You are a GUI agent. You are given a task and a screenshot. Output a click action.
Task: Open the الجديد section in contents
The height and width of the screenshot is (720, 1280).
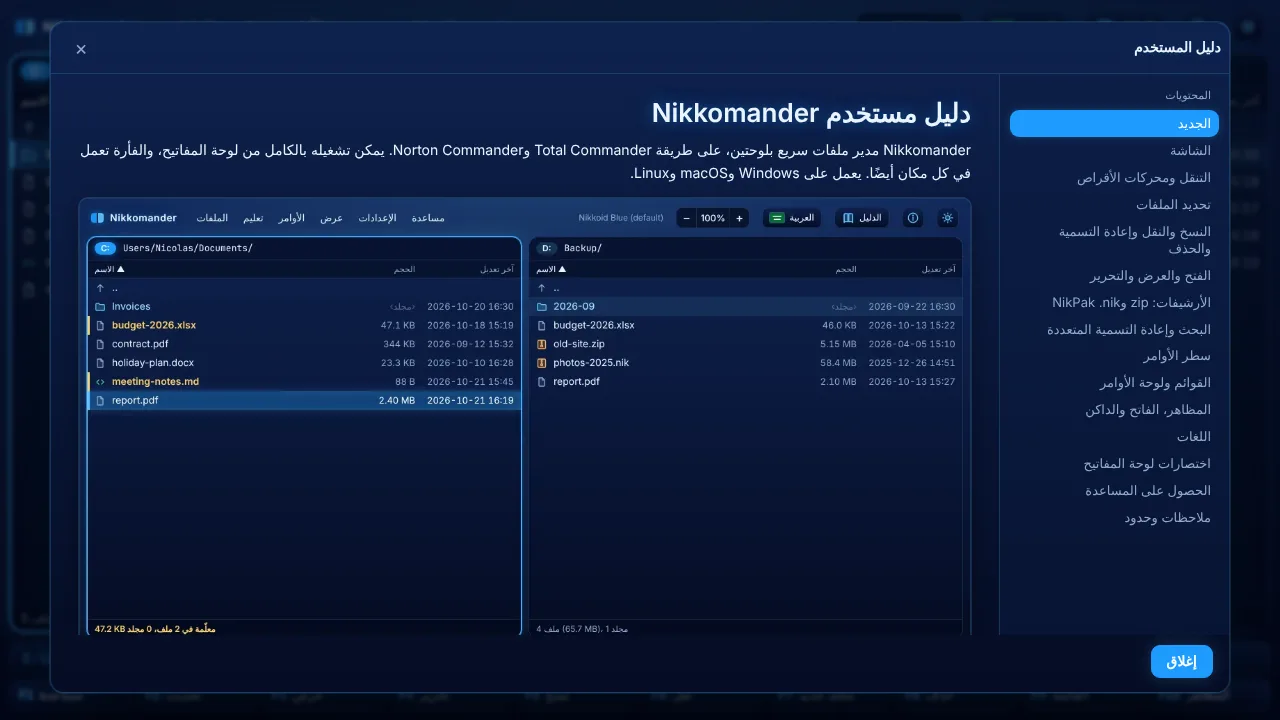pos(1114,124)
